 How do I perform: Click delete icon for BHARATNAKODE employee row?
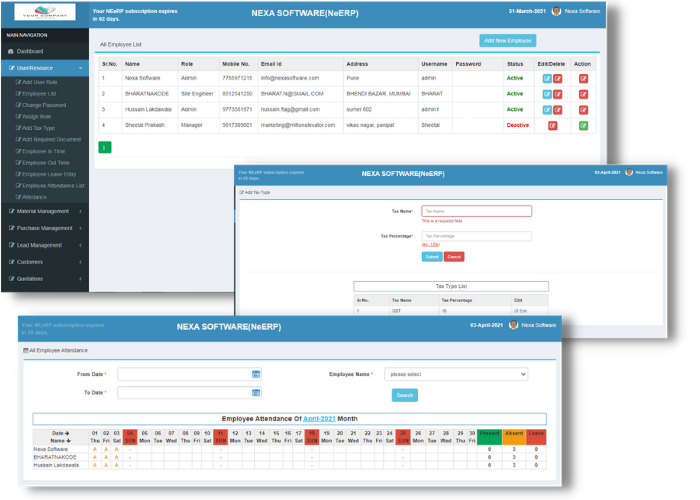pos(558,93)
